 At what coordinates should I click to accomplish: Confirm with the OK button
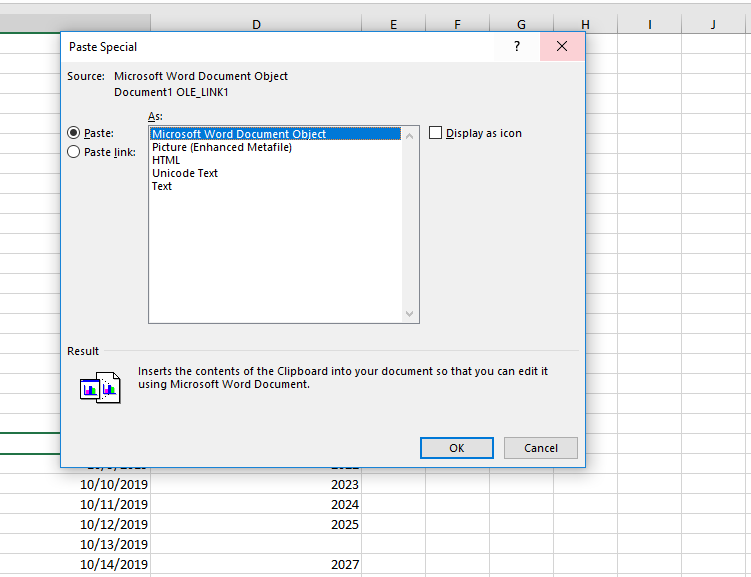tap(457, 448)
